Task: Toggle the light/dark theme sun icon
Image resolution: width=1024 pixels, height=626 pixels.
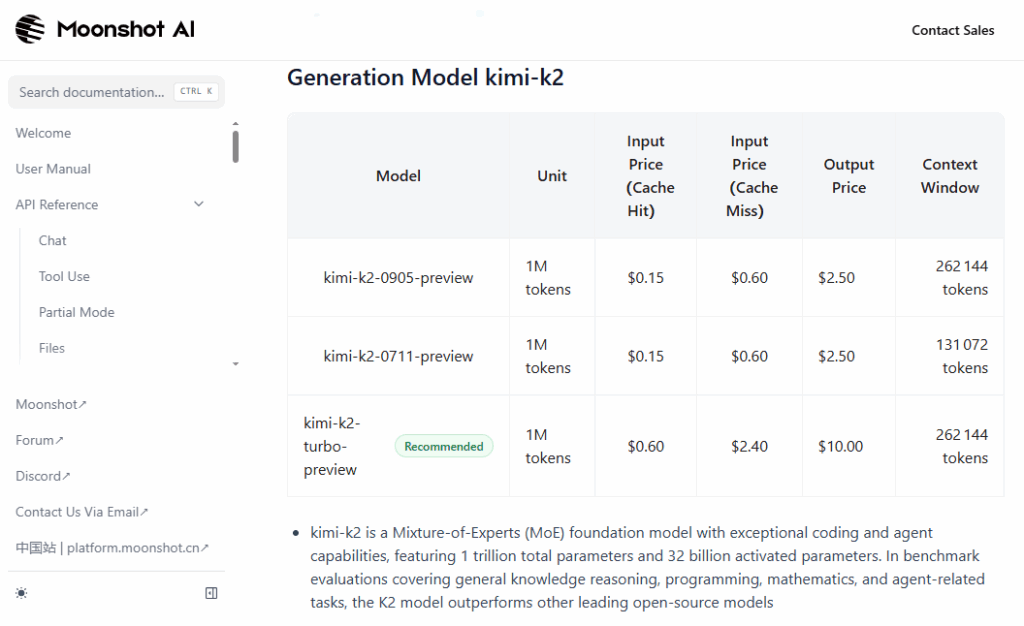Action: pos(22,593)
